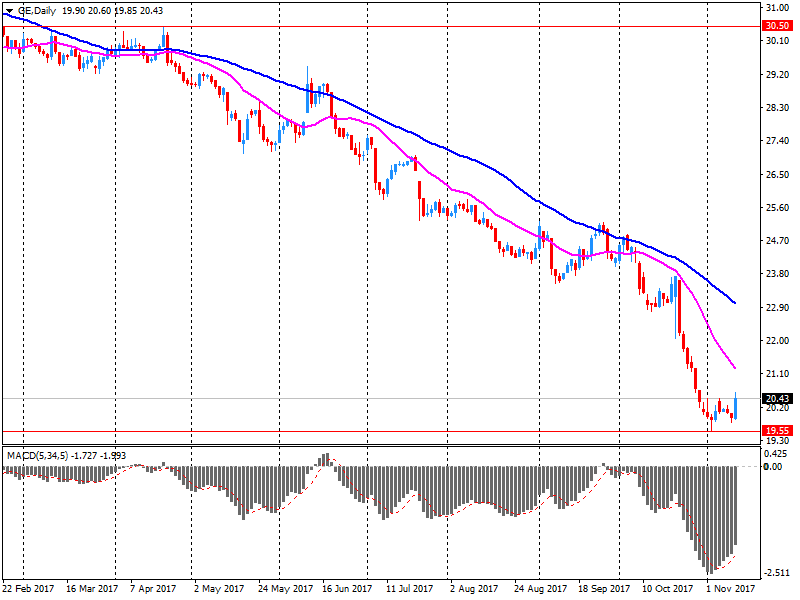Click the 1 Nov 2017 date label
This screenshot has height=600, width=800.
click(730, 589)
